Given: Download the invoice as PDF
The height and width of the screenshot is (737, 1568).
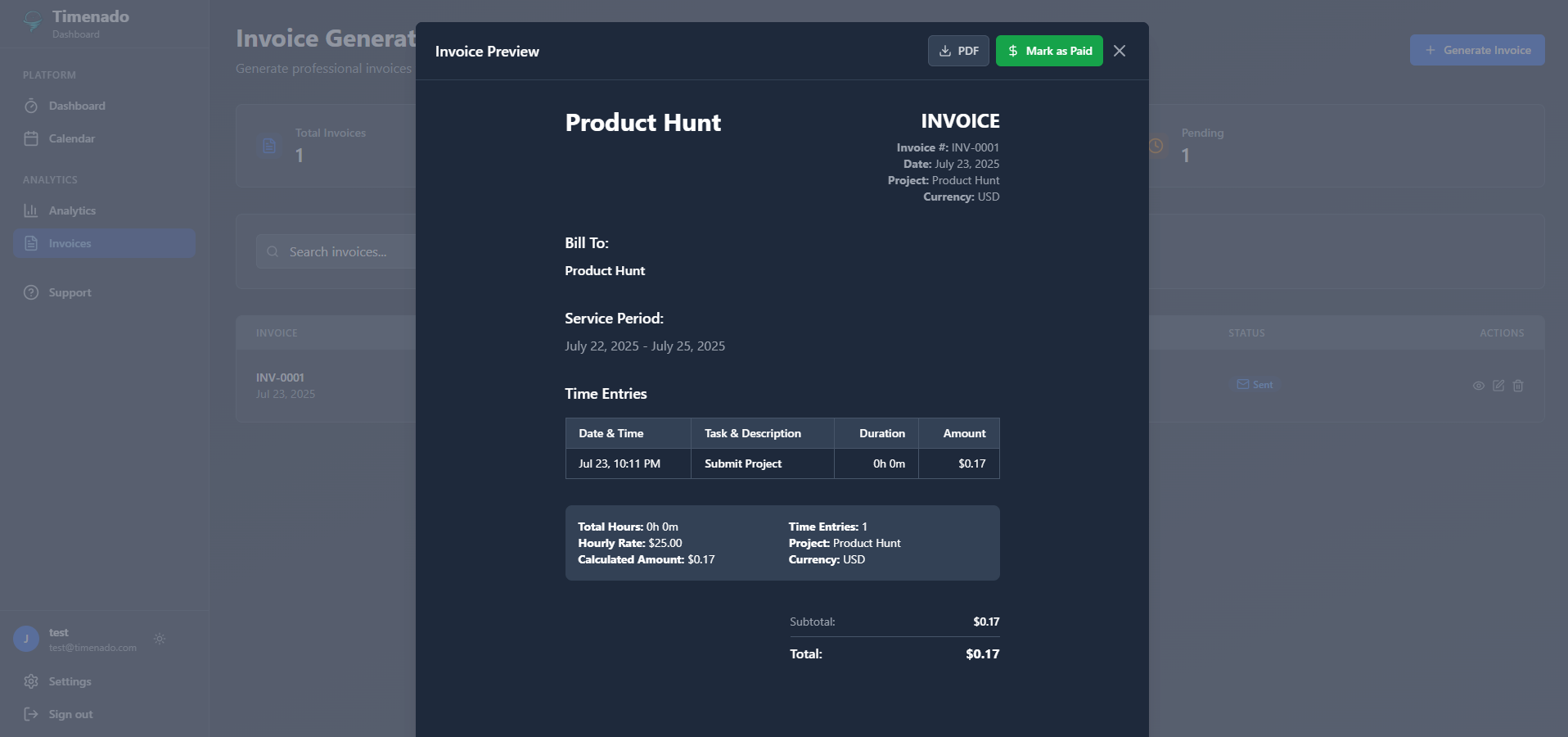Looking at the screenshot, I should (958, 51).
